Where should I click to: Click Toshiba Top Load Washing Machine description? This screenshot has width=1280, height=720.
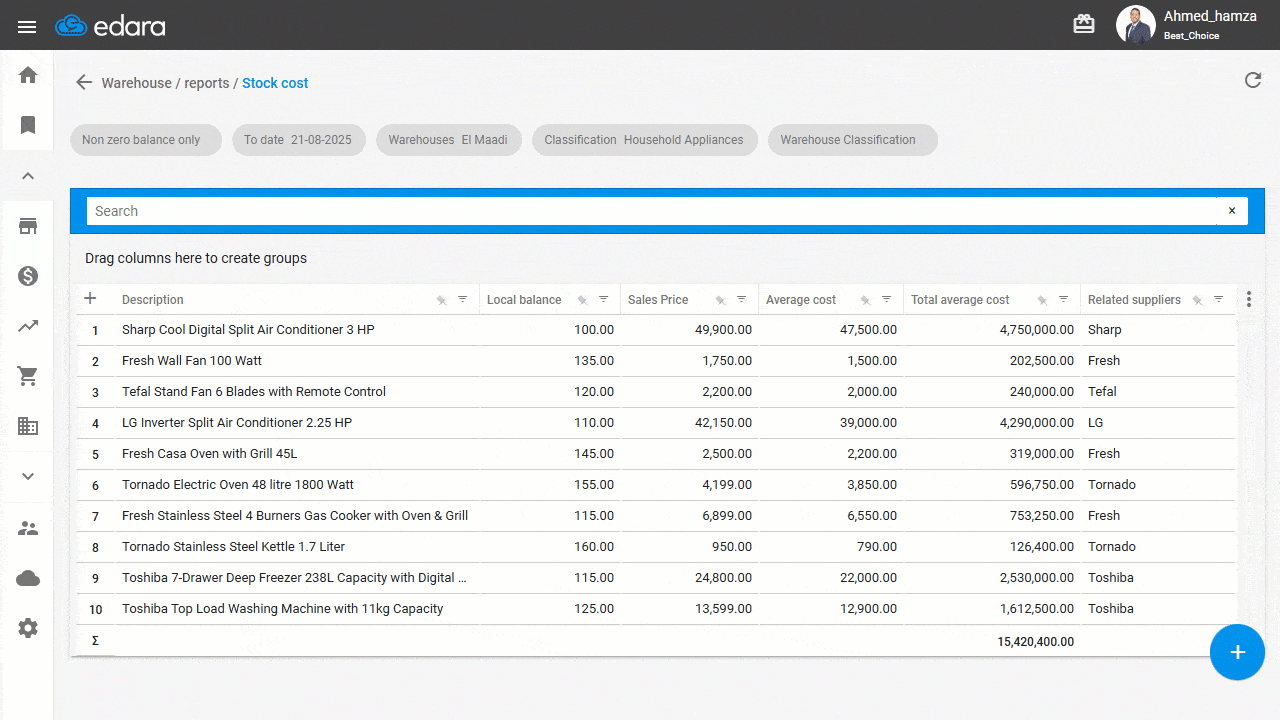pyautogui.click(x=282, y=609)
